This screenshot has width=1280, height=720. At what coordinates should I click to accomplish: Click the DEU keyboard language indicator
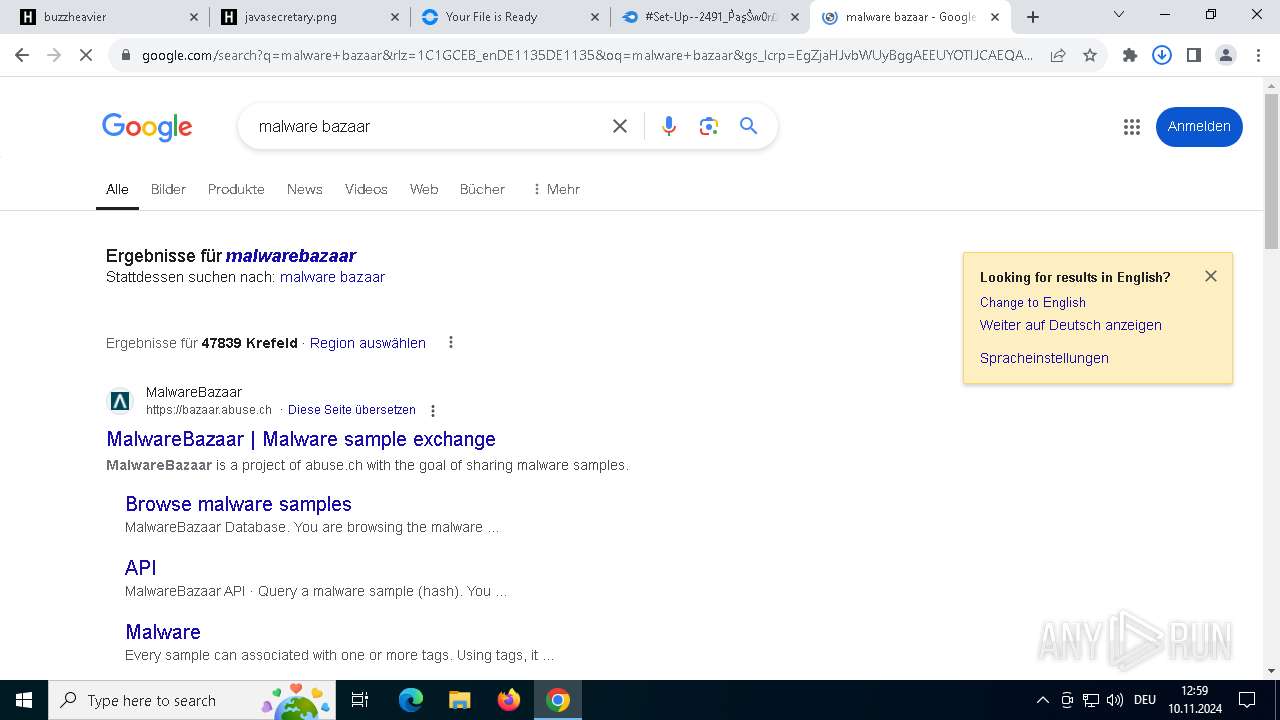pyautogui.click(x=1145, y=700)
